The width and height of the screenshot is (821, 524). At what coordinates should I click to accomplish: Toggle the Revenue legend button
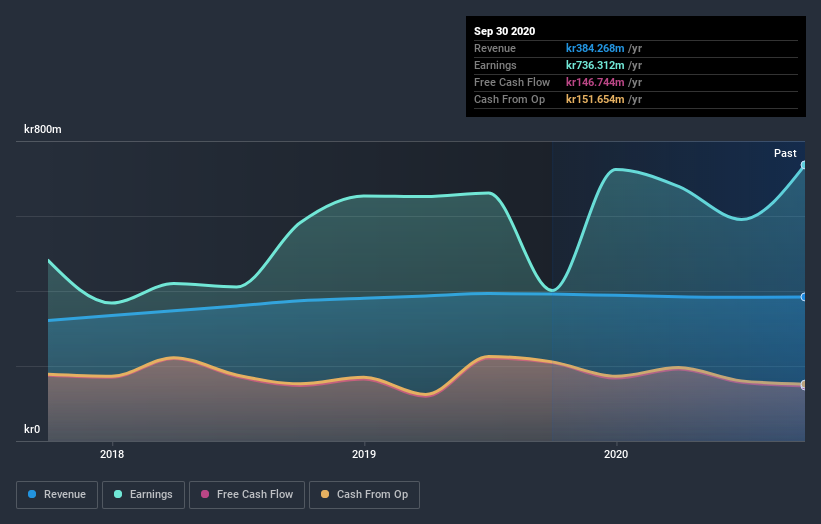(57, 495)
